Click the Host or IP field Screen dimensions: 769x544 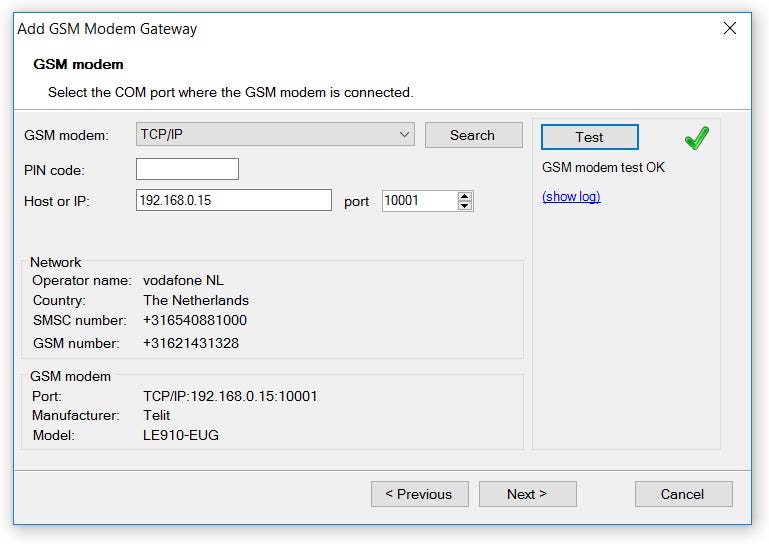click(233, 200)
